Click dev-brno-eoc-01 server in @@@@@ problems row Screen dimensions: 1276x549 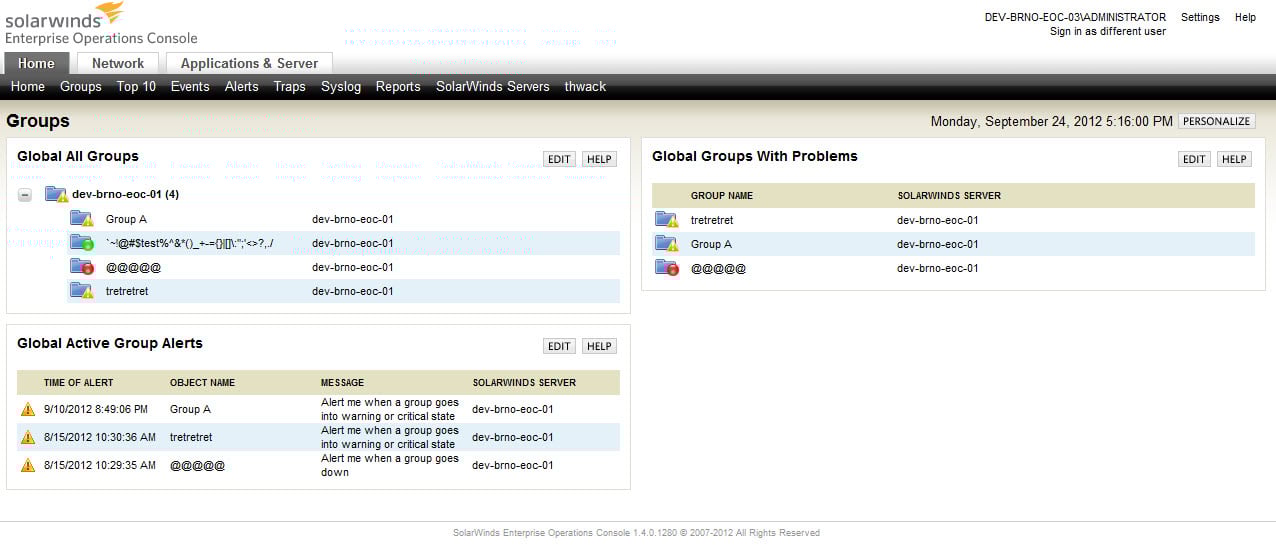pos(938,268)
